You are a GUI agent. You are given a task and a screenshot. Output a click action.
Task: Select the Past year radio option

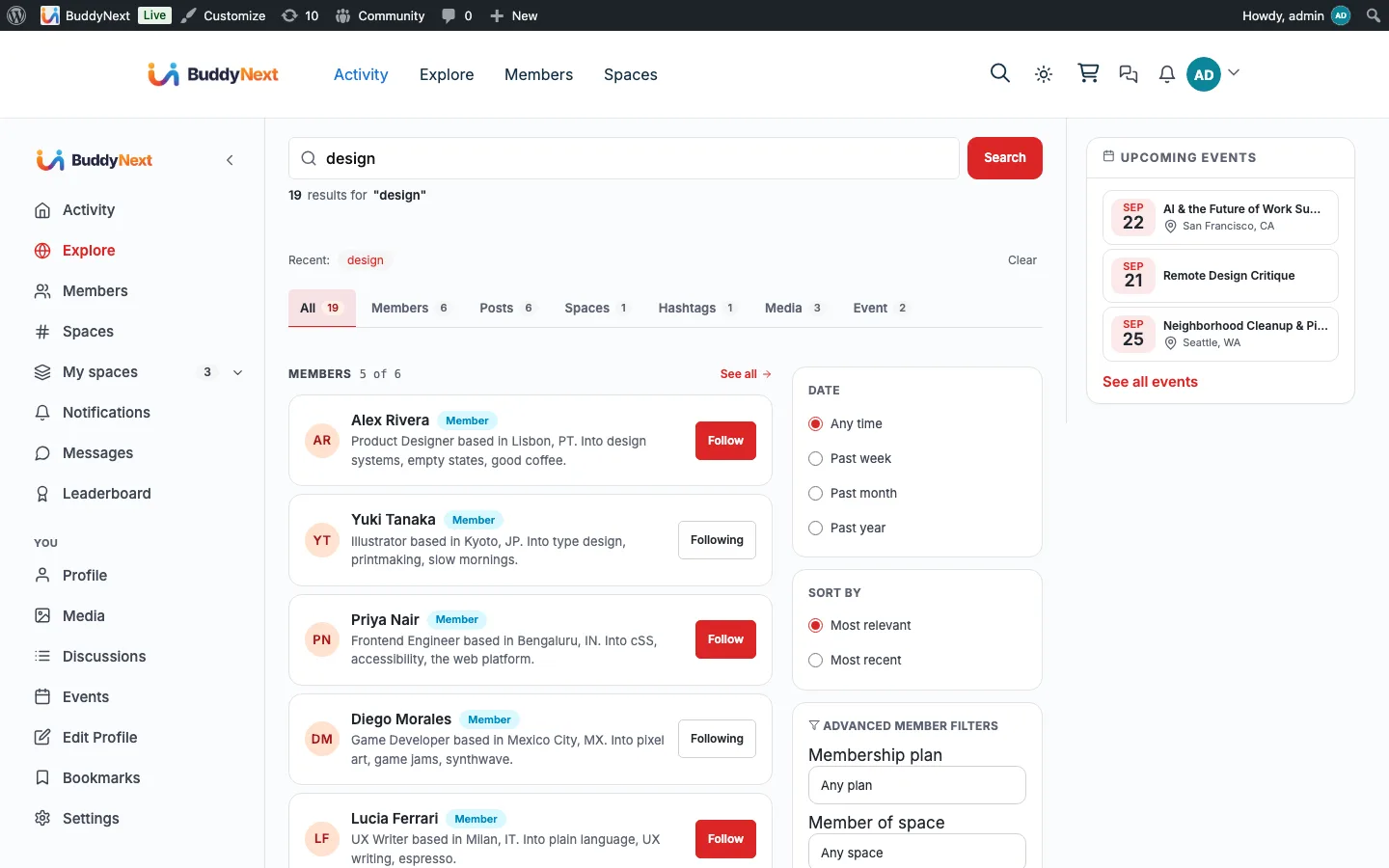815,529
